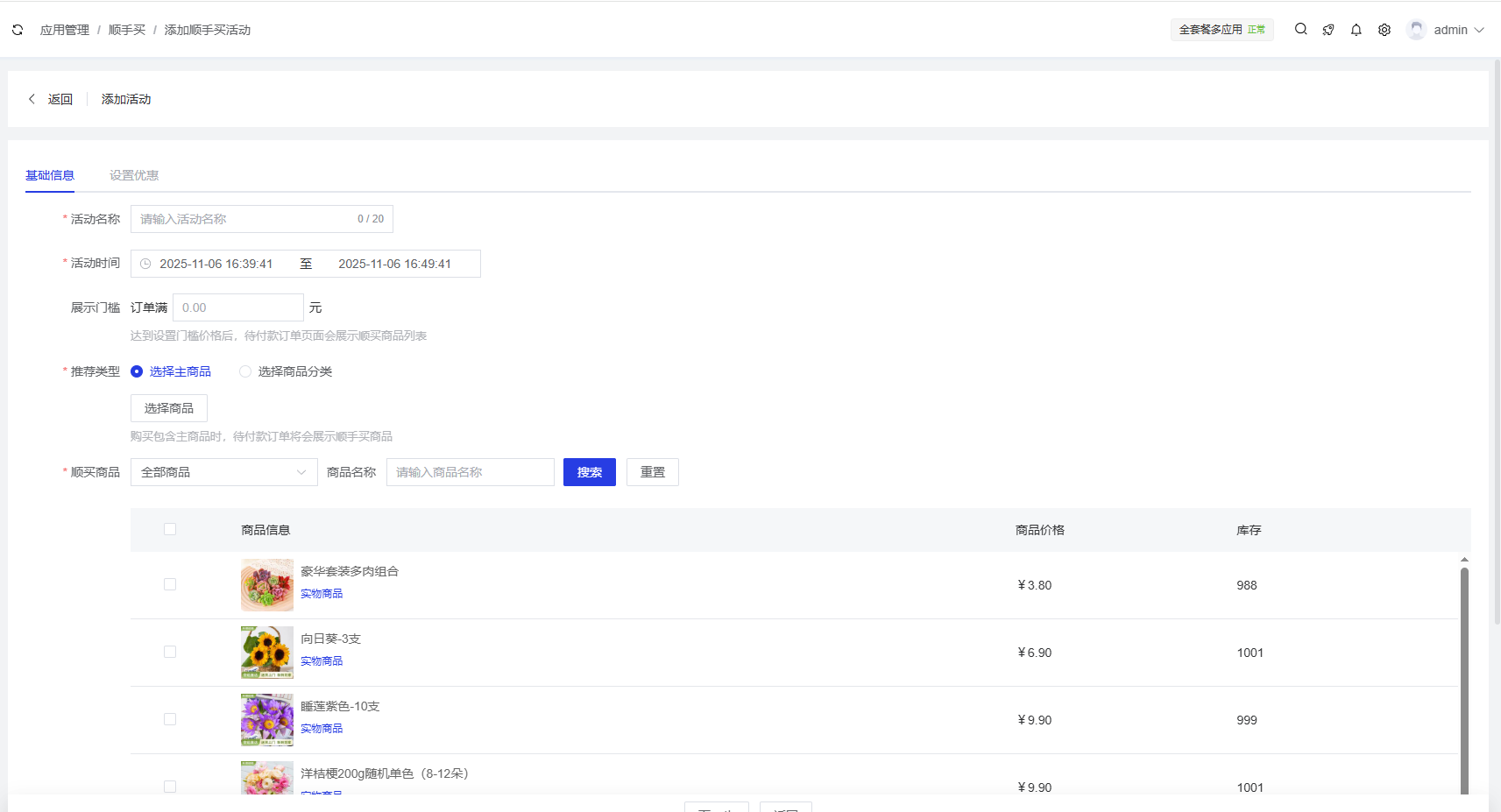Open the admin account dropdown arrow
This screenshot has height=812, width=1501.
click(x=1479, y=30)
